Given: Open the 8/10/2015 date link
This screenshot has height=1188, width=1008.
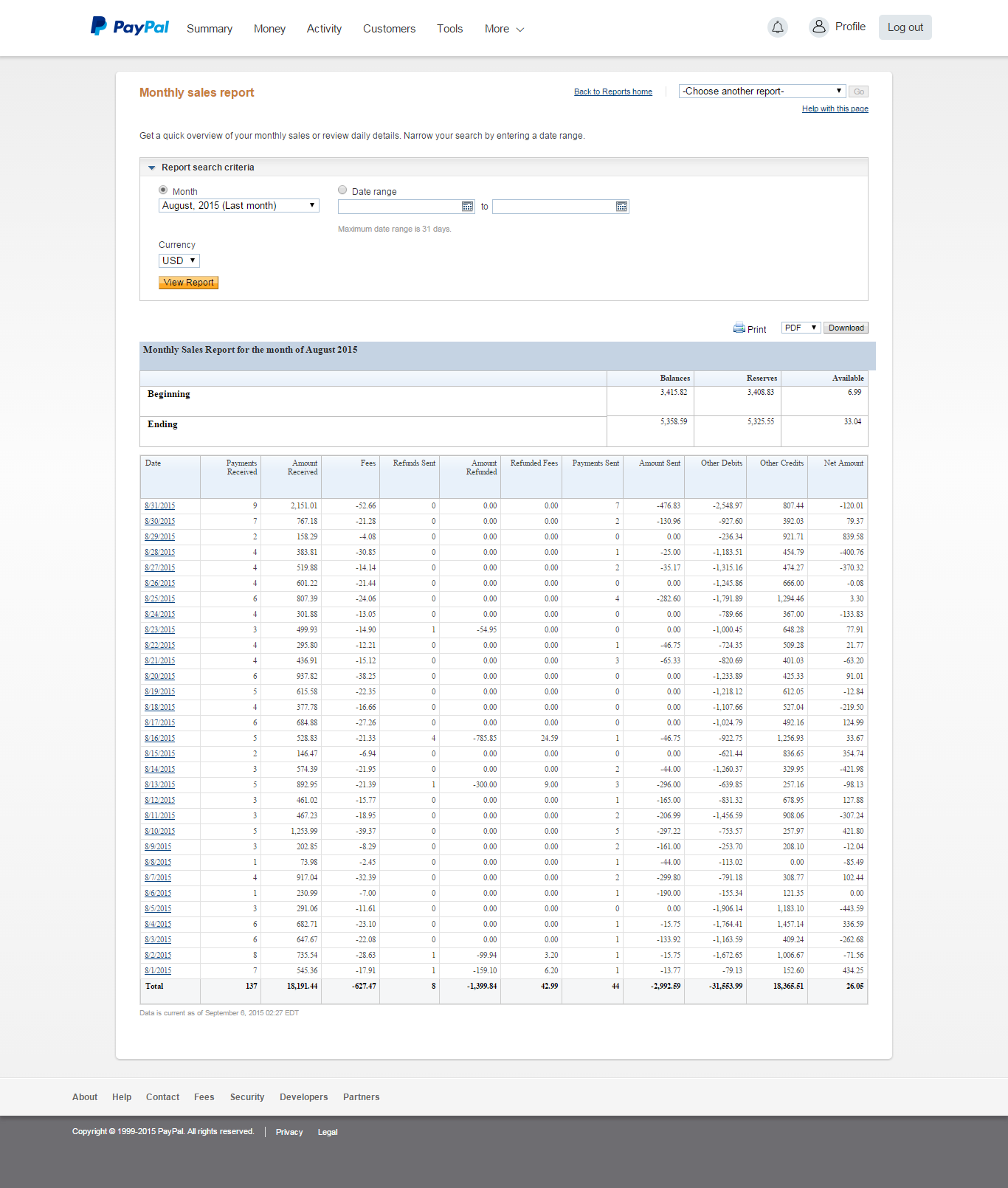Looking at the screenshot, I should [160, 832].
